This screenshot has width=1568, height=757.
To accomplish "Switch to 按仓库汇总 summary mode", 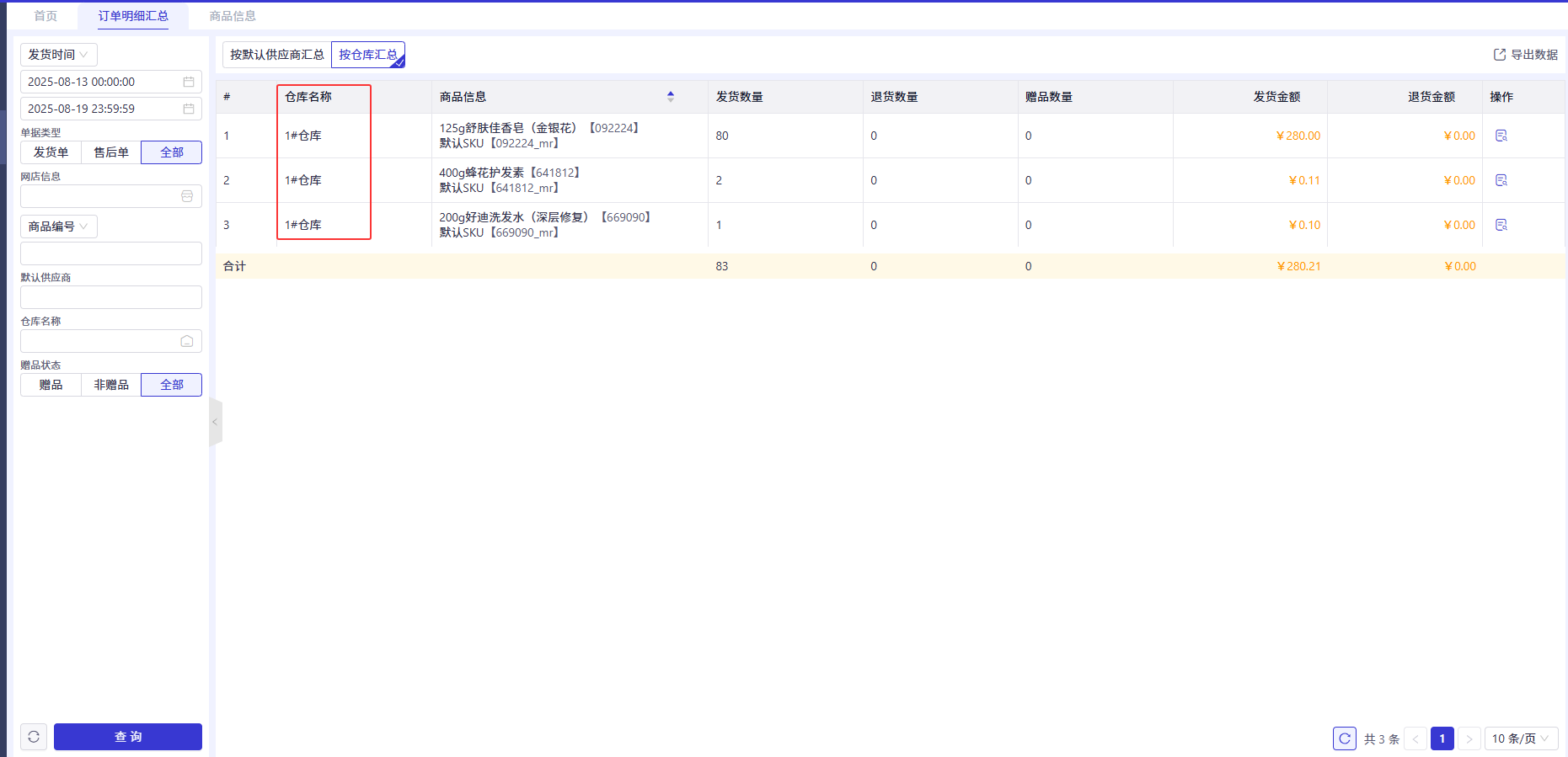I will [x=368, y=55].
